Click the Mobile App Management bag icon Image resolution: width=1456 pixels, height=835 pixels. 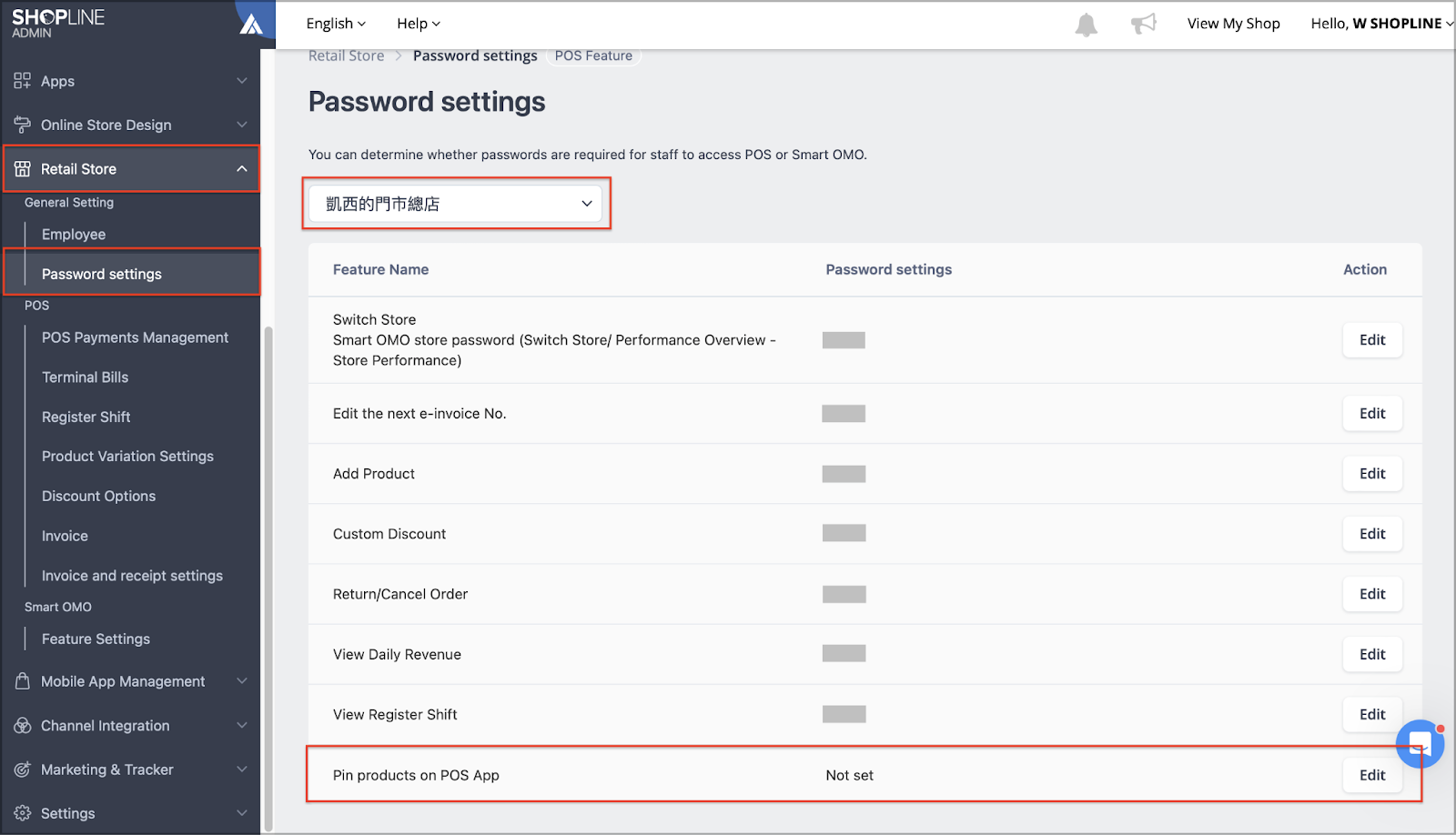click(x=22, y=681)
